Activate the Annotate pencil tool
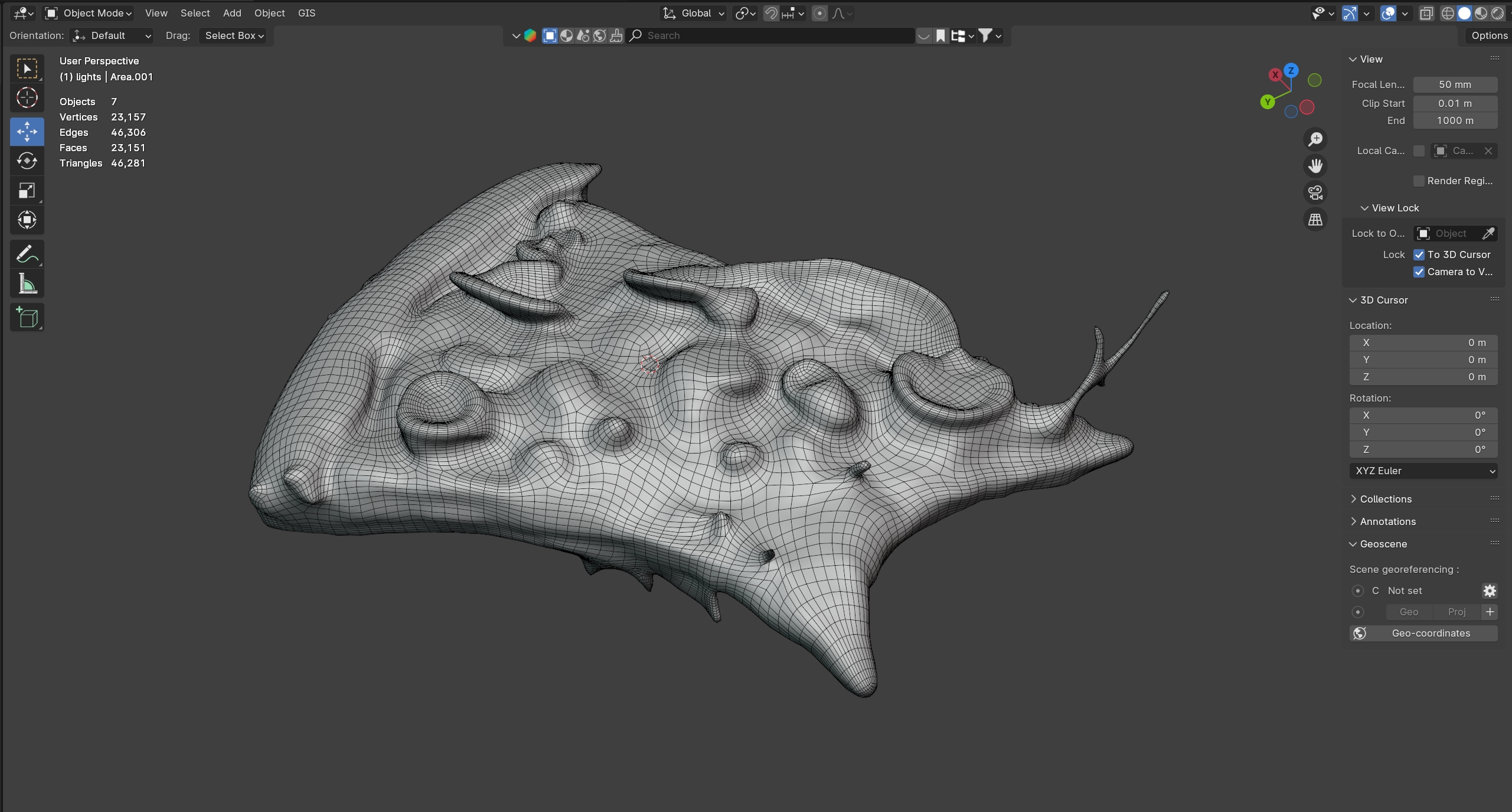This screenshot has height=812, width=1512. click(27, 255)
